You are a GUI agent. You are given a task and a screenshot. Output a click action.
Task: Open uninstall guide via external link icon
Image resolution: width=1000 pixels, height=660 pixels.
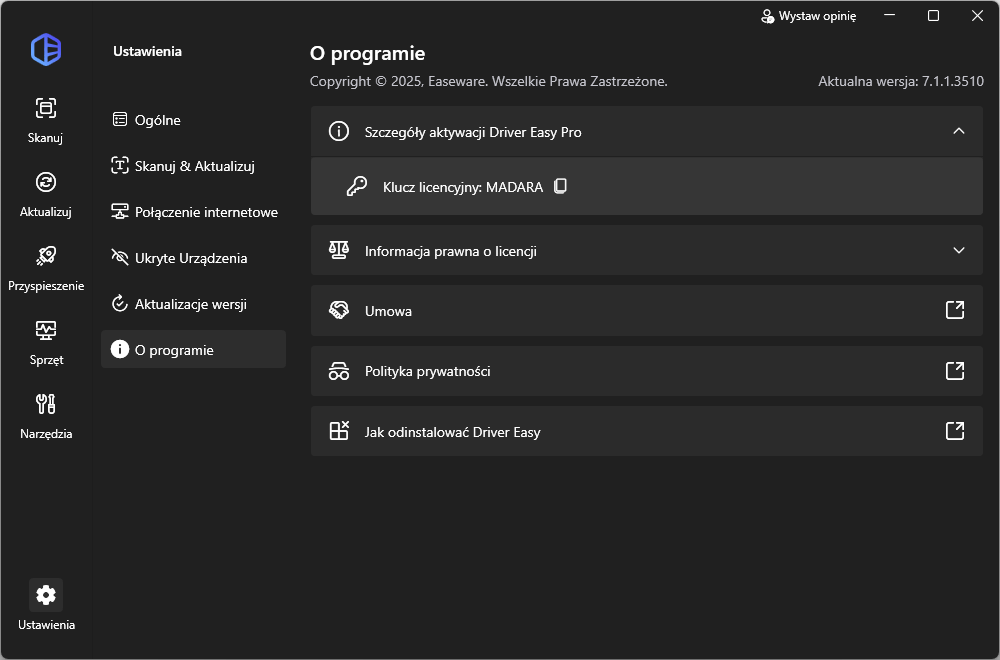click(x=955, y=430)
